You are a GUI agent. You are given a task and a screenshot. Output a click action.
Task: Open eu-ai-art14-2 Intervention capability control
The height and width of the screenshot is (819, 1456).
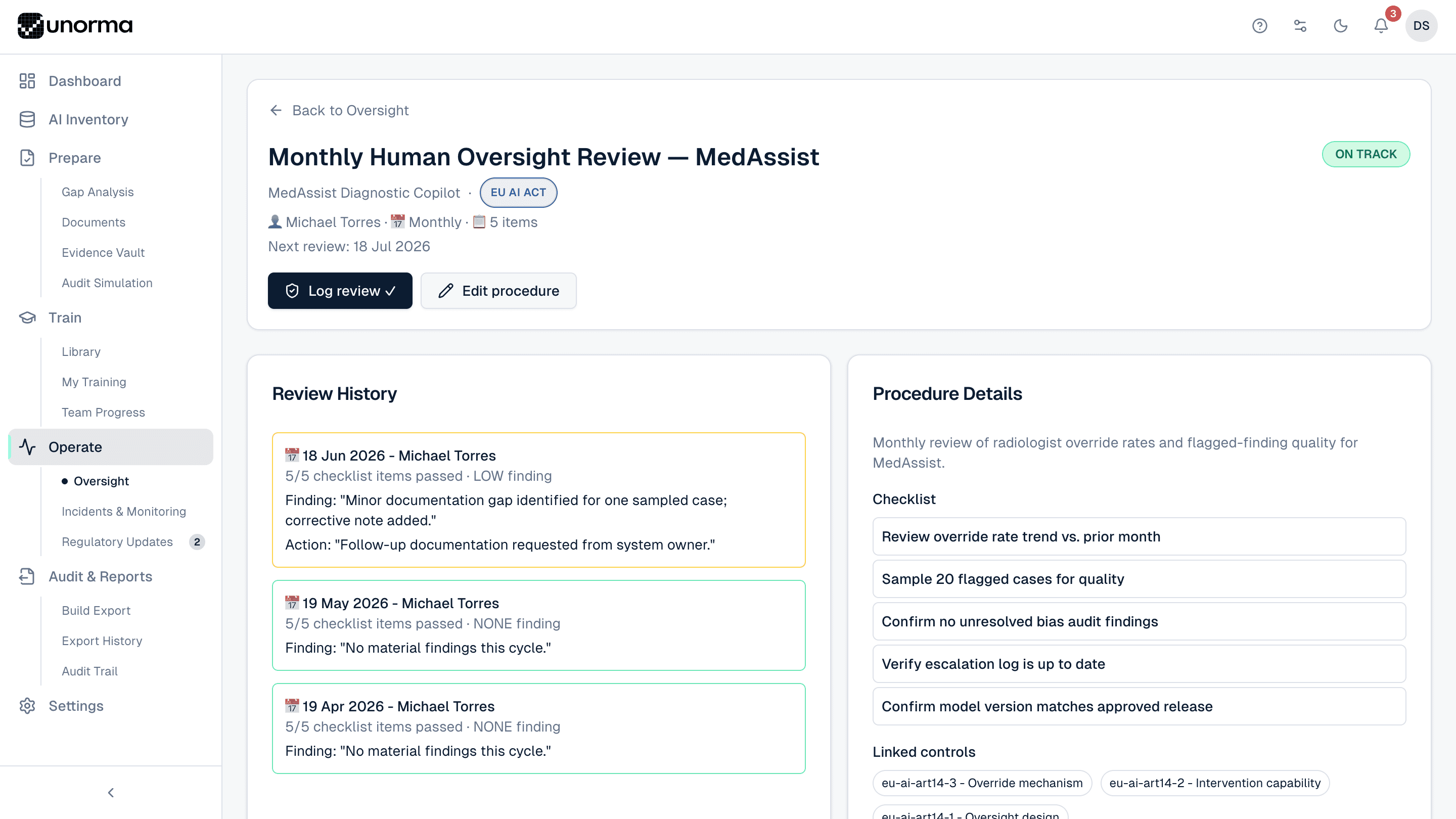coord(1215,783)
